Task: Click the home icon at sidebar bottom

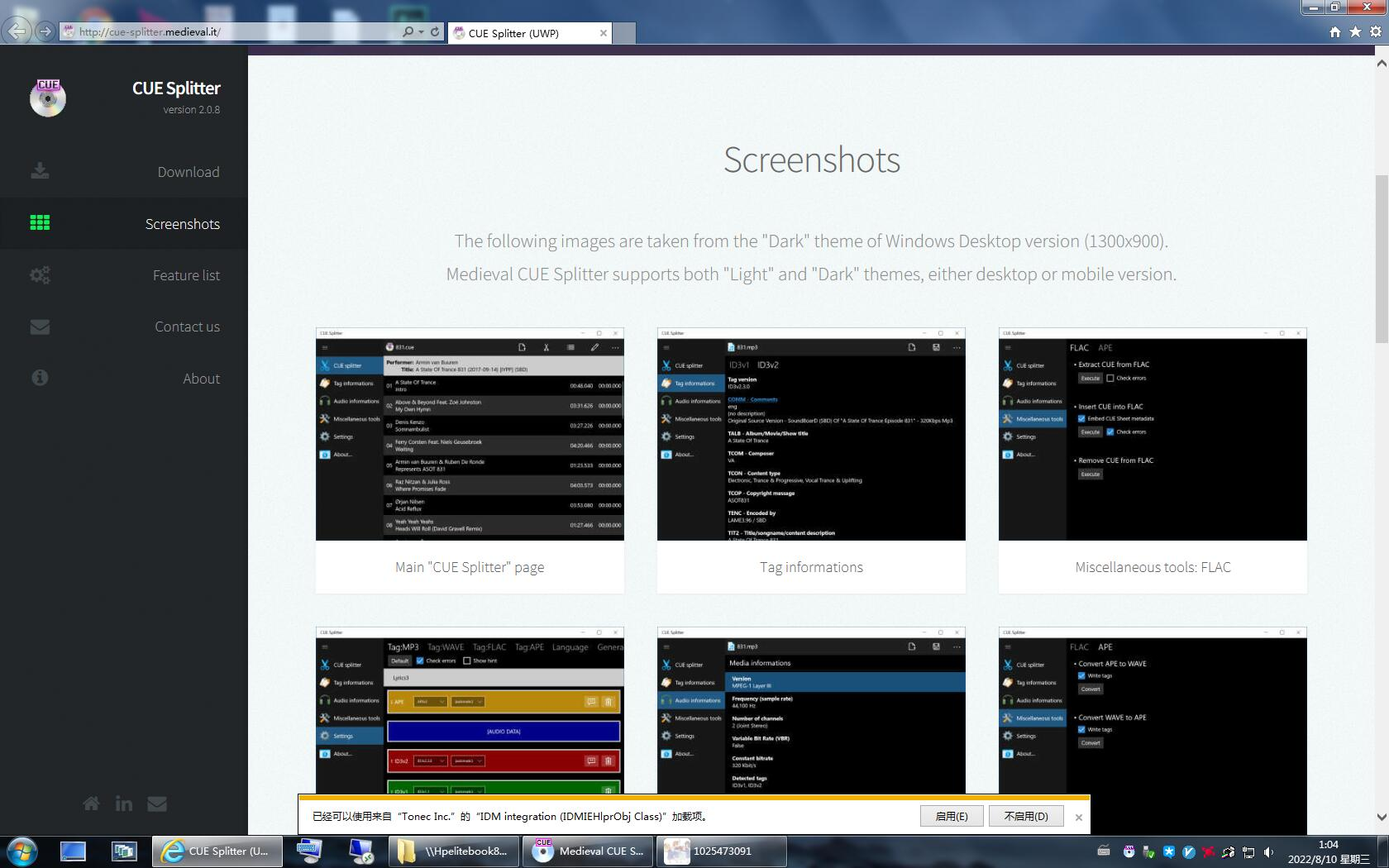Action: (92, 804)
